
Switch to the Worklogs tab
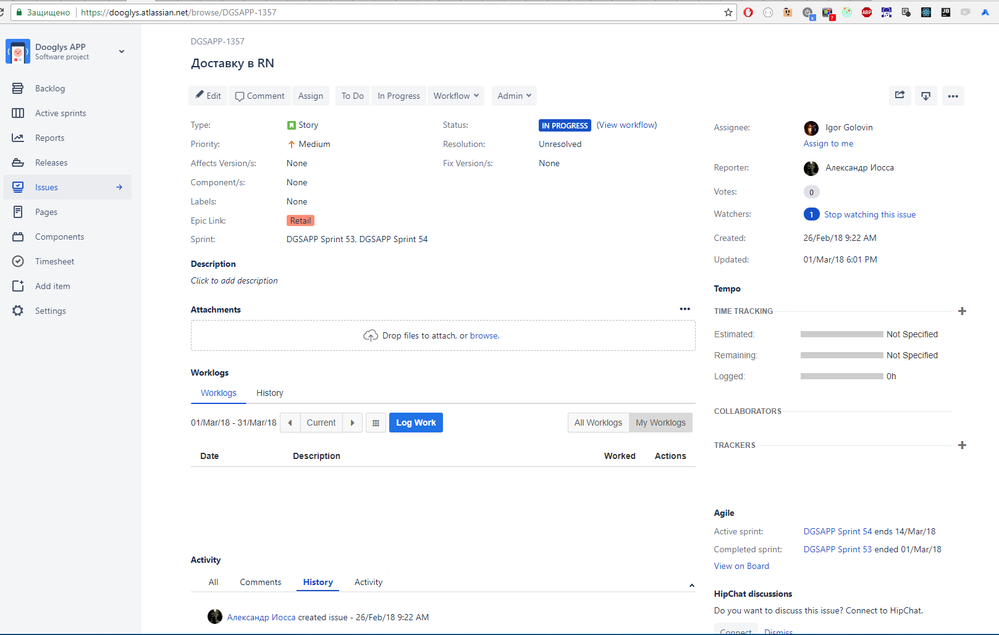click(219, 393)
